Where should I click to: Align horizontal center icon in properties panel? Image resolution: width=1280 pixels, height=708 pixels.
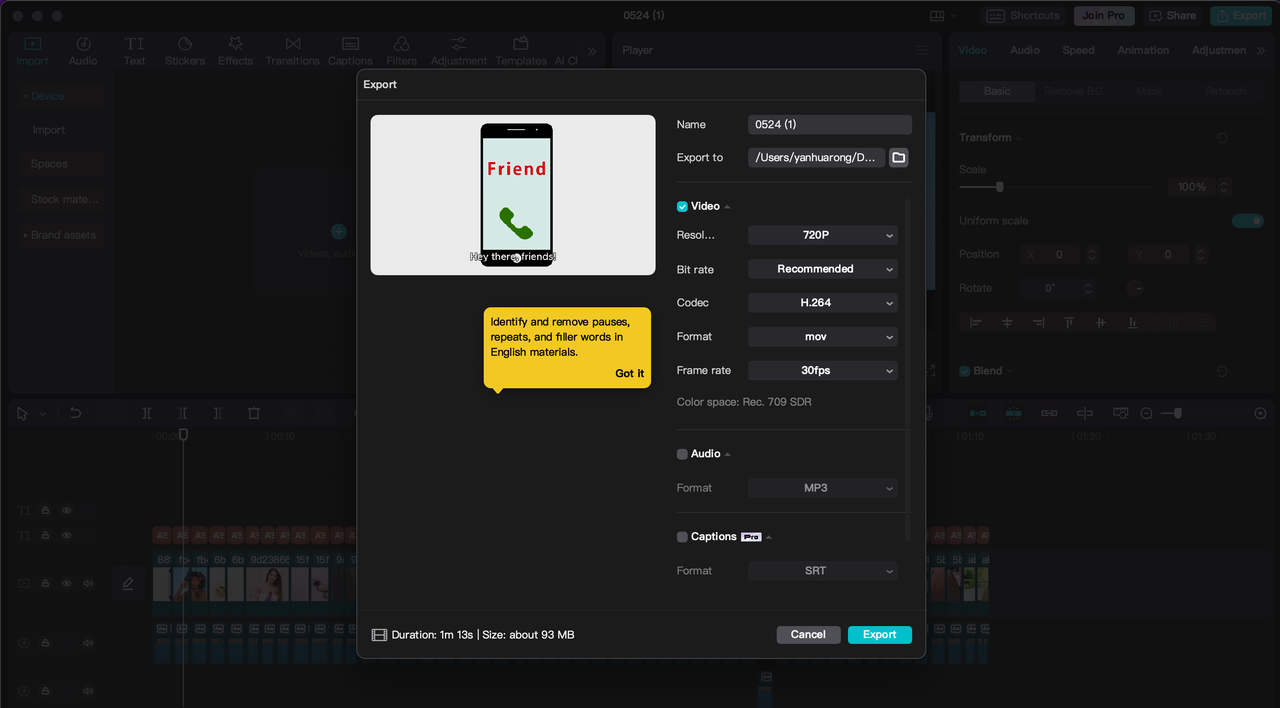coord(1007,322)
